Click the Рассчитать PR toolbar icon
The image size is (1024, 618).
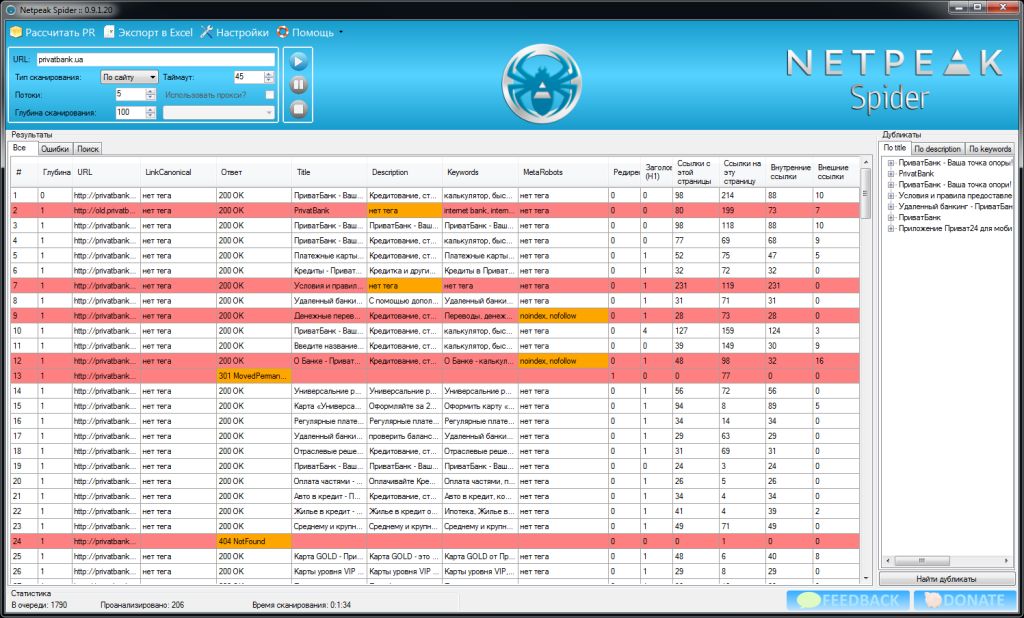click(15, 32)
